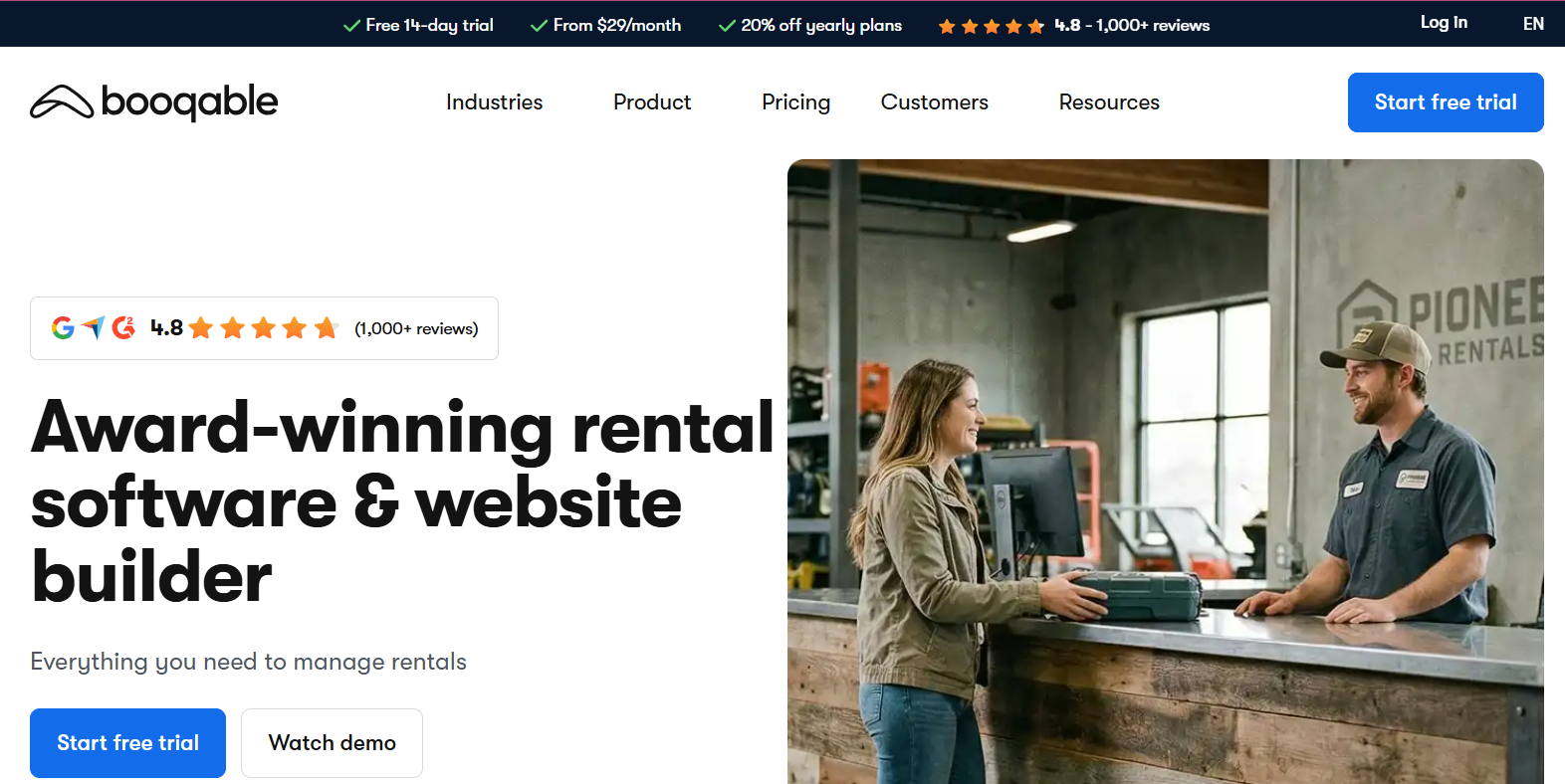Click the checkmark beside 20% off yearly plans

[727, 26]
